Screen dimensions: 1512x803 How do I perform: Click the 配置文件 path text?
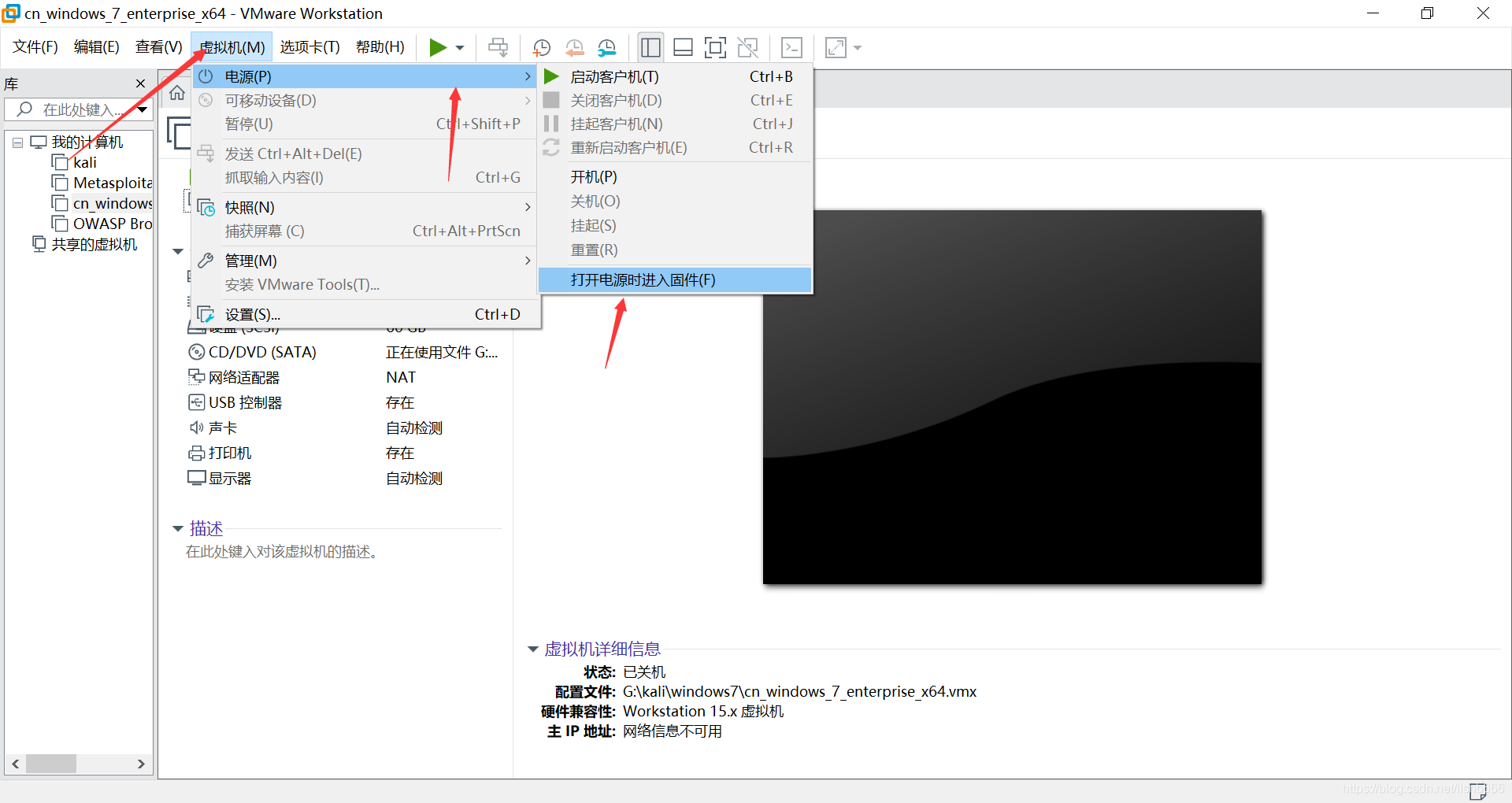(799, 691)
